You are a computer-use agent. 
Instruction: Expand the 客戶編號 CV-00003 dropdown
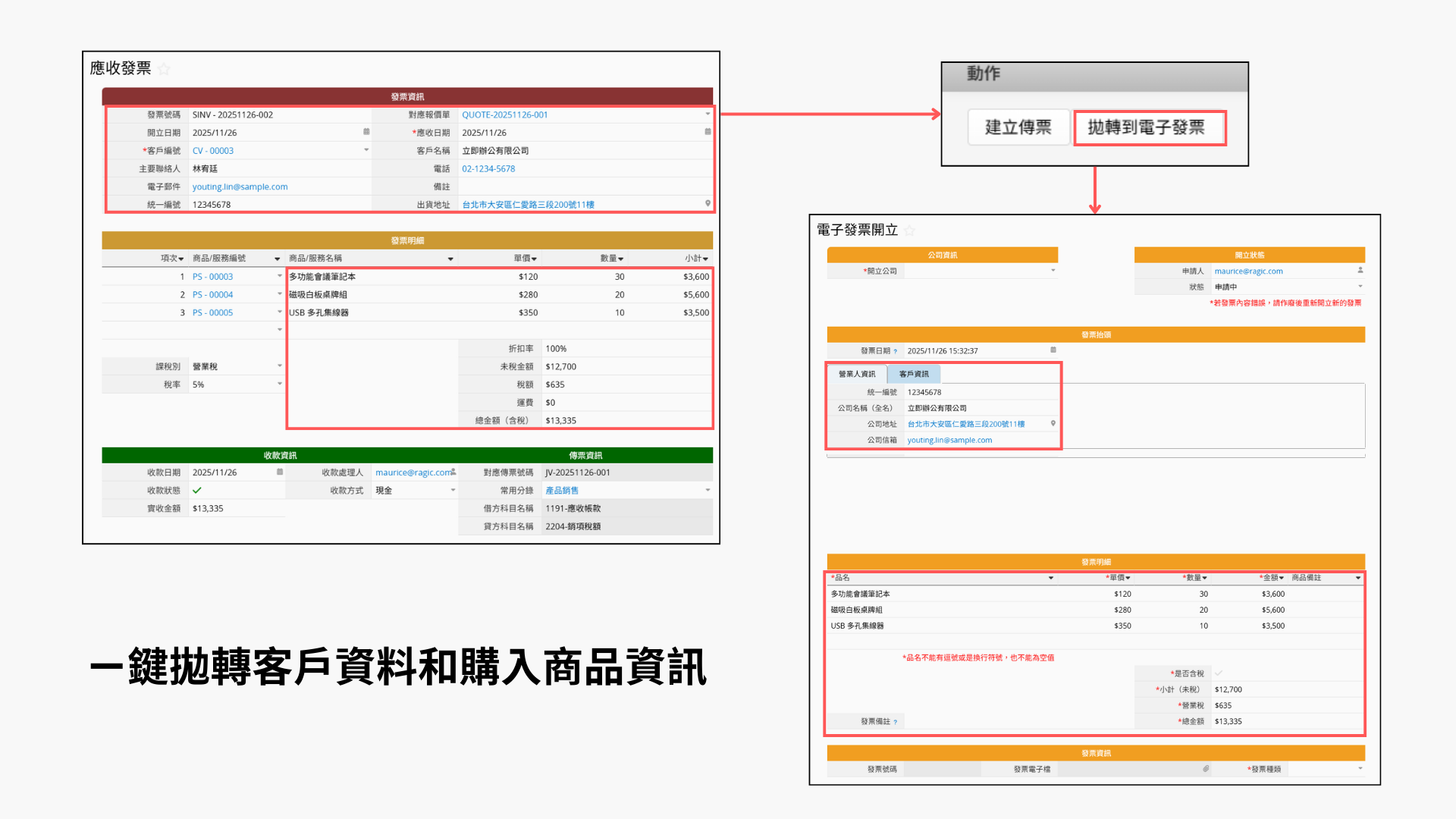366,150
